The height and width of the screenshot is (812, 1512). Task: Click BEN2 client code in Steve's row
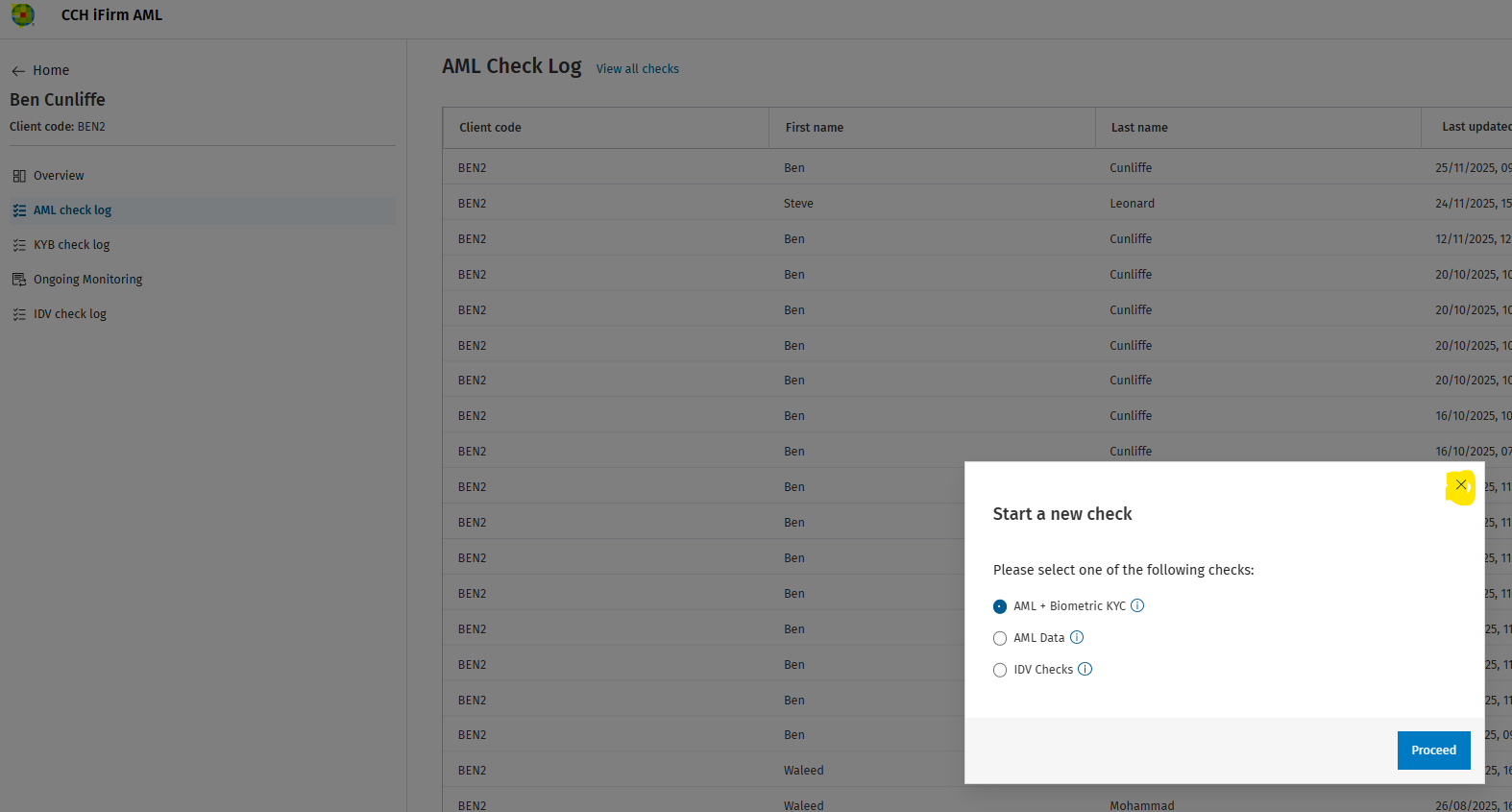pos(472,204)
